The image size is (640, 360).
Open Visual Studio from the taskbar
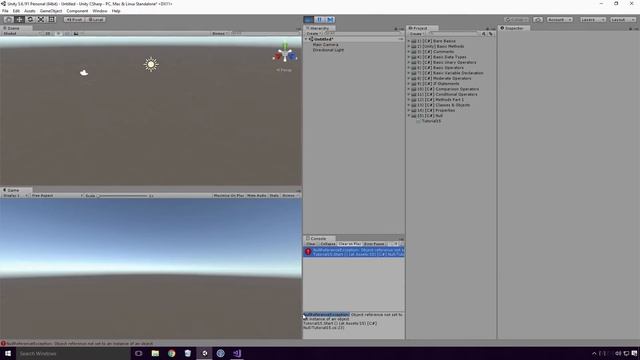click(x=237, y=353)
